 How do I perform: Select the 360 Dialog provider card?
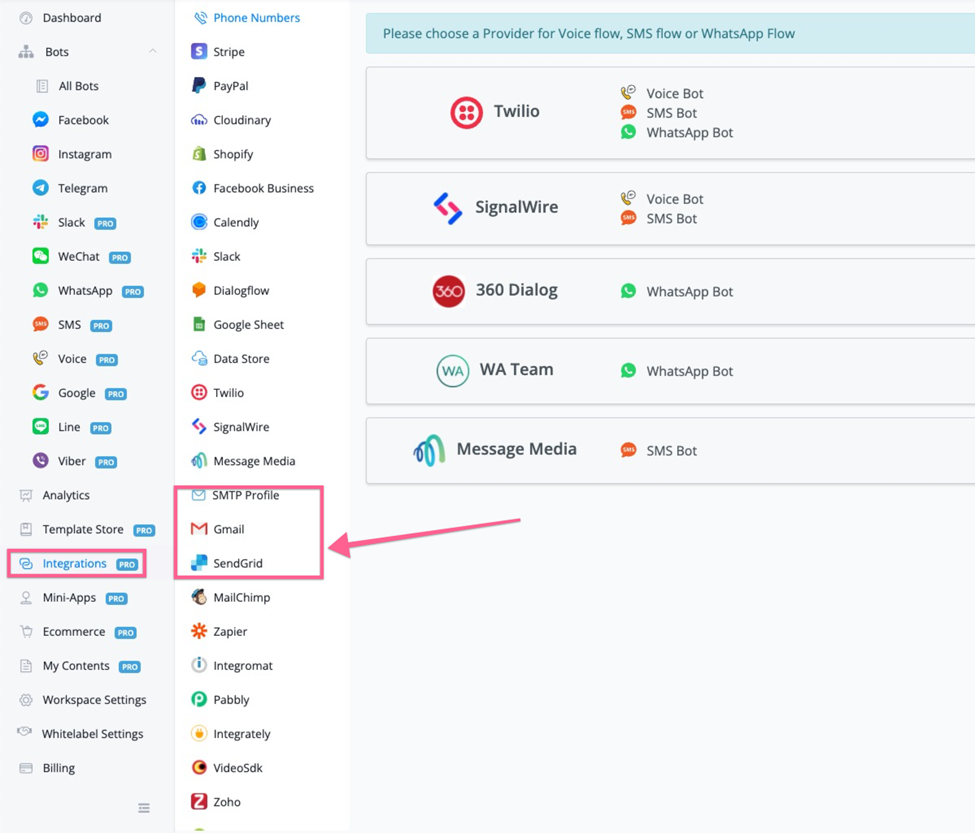pos(670,292)
